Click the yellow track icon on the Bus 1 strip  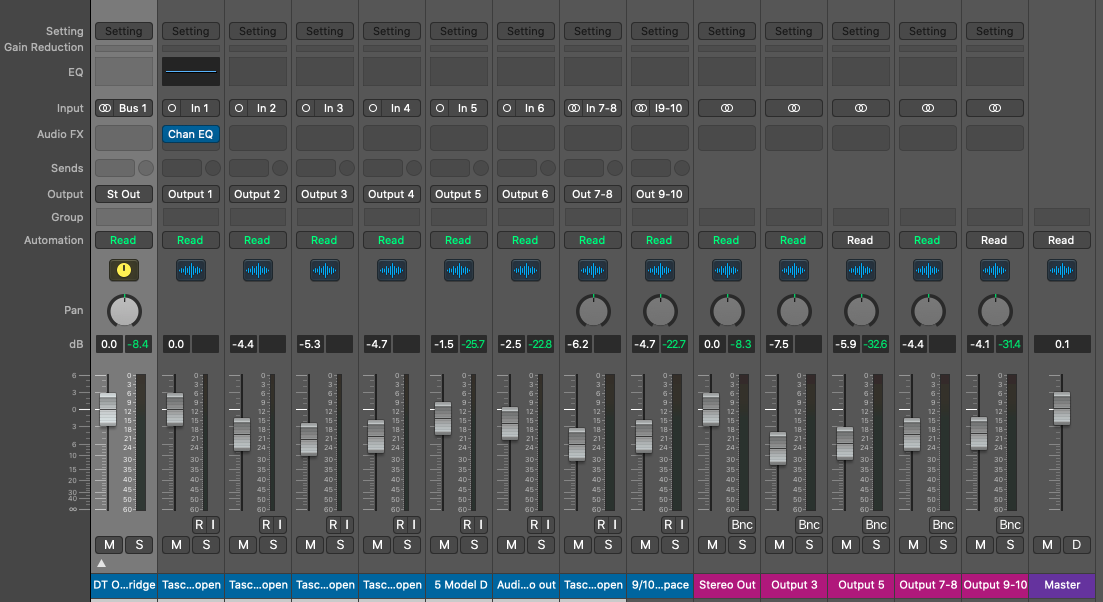(x=124, y=270)
